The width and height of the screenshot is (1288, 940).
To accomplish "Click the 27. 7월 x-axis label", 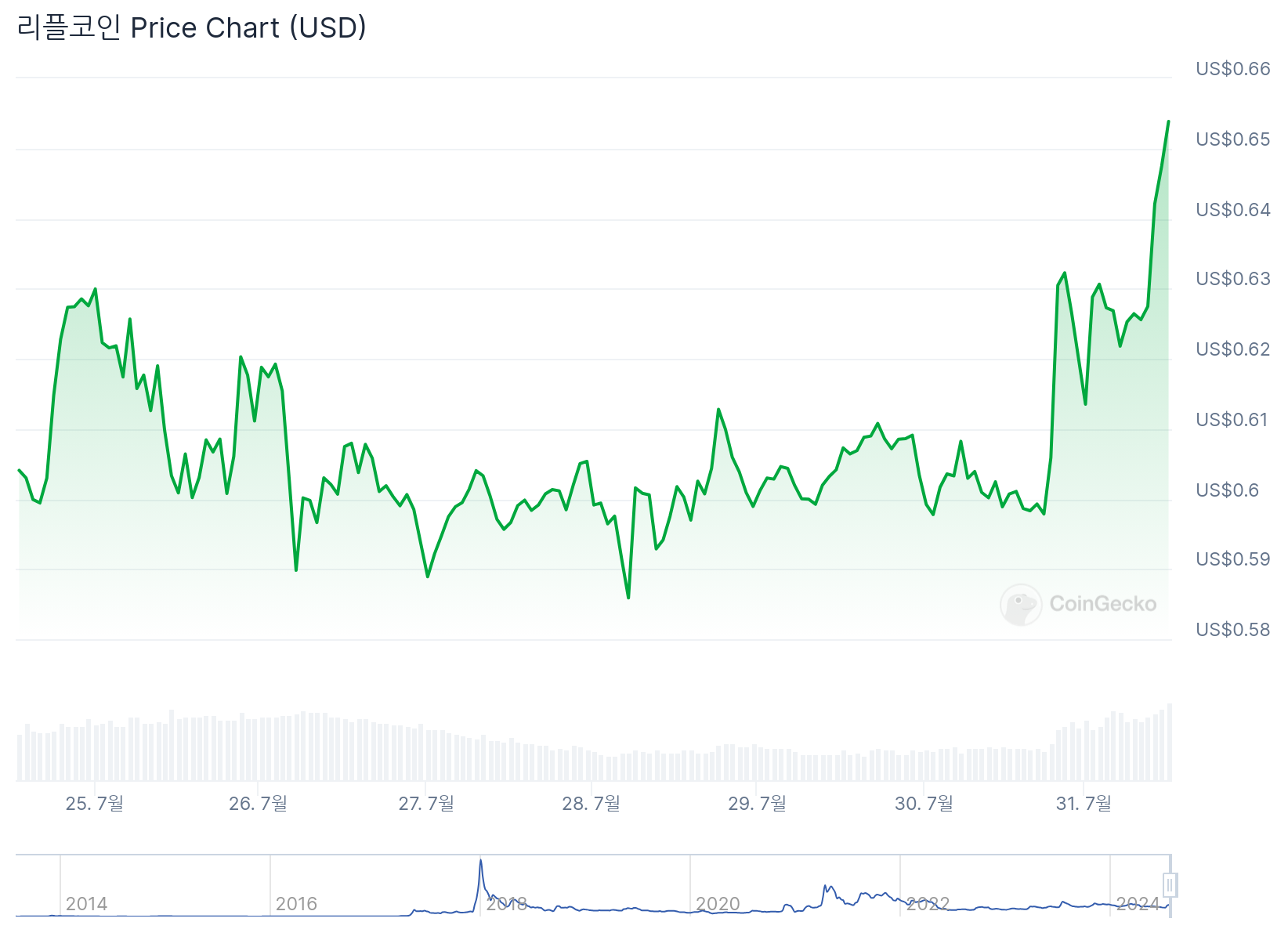I will click(426, 804).
